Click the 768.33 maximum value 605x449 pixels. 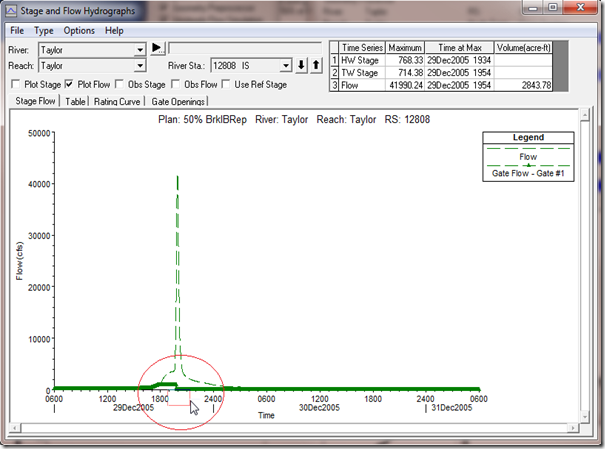(x=405, y=60)
